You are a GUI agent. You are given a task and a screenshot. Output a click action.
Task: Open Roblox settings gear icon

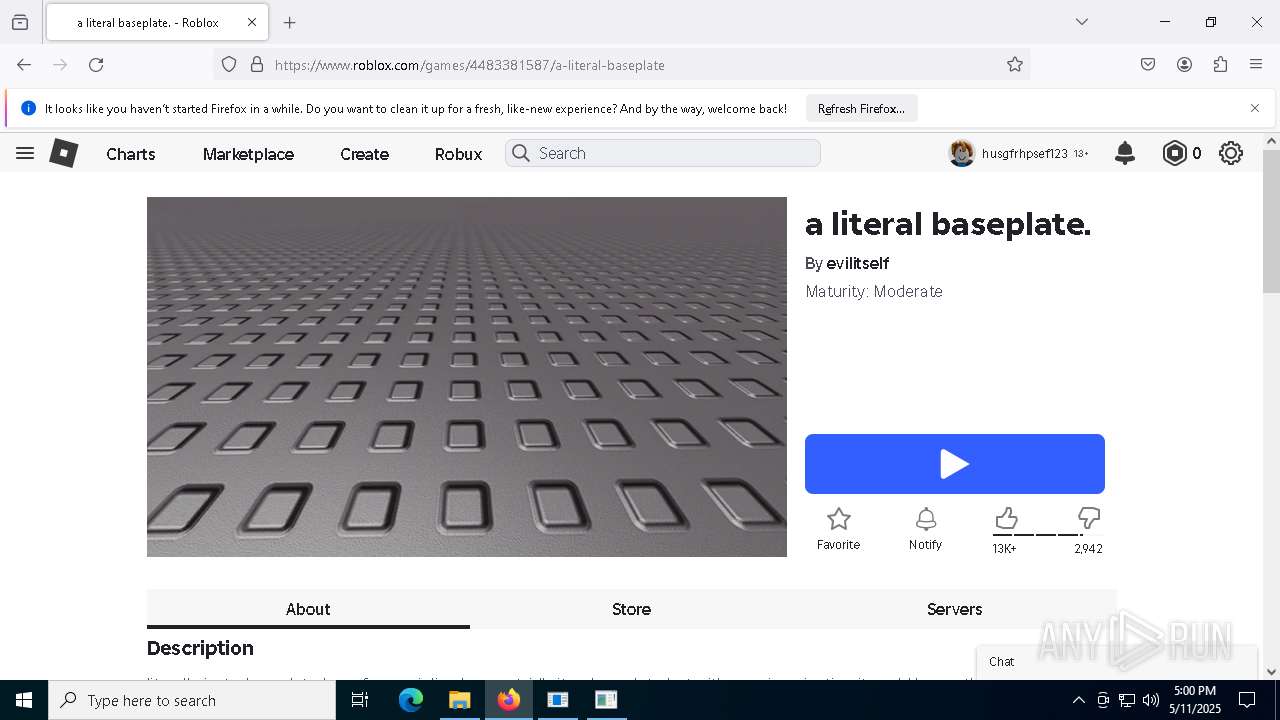pyautogui.click(x=1231, y=153)
